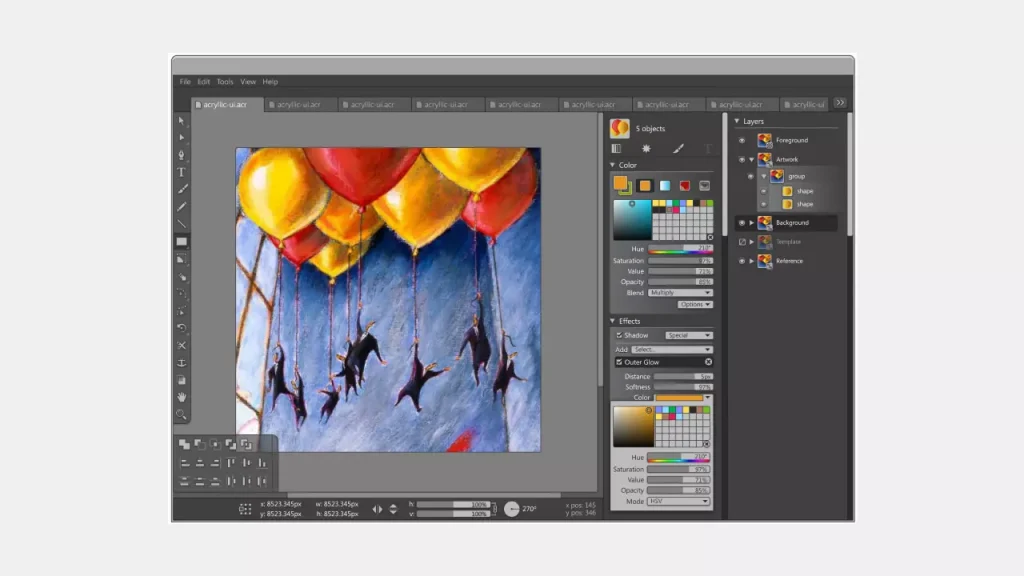Click the Outer Glow color gradient picker

[633, 426]
